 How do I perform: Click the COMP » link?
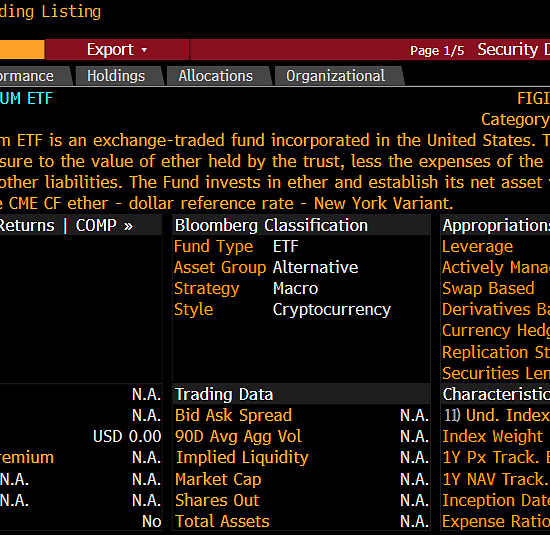click(104, 225)
